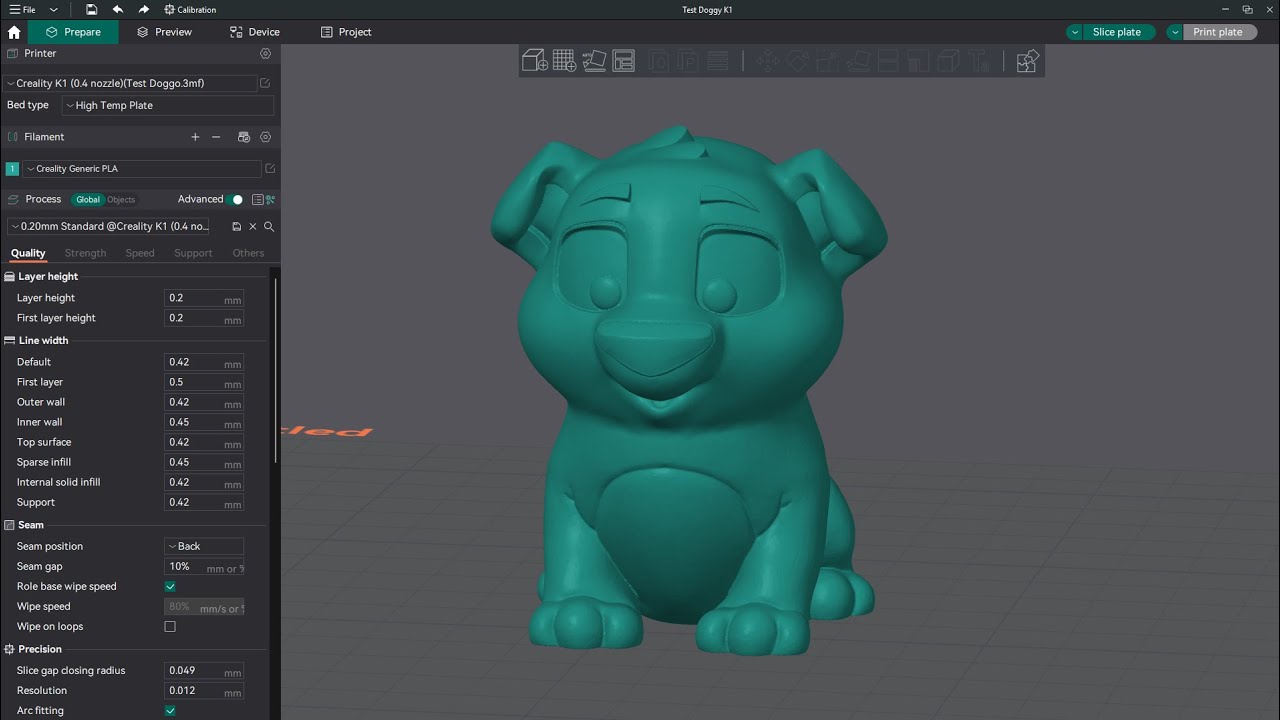Open Printer settings gear icon

pyautogui.click(x=265, y=53)
